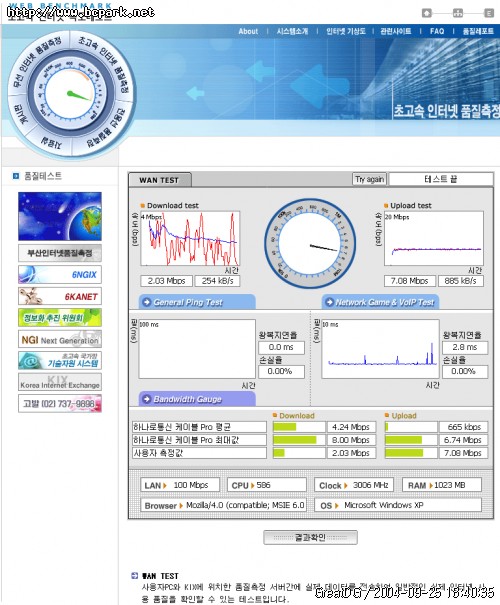
Task: Click the central speedometer gauge
Action: pos(310,244)
